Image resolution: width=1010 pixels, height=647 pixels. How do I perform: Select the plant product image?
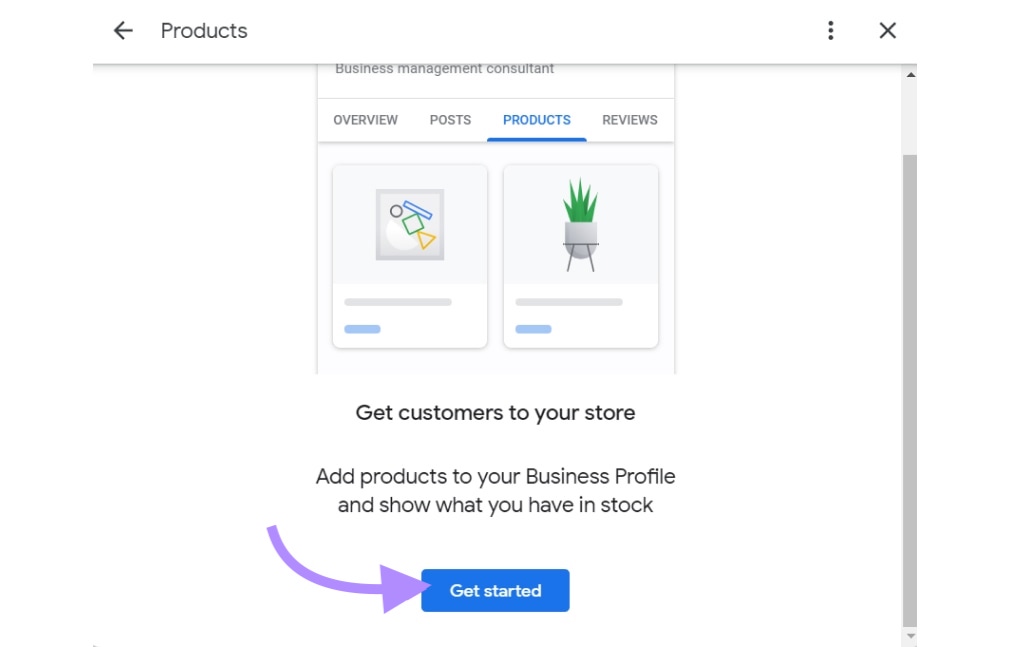point(581,222)
